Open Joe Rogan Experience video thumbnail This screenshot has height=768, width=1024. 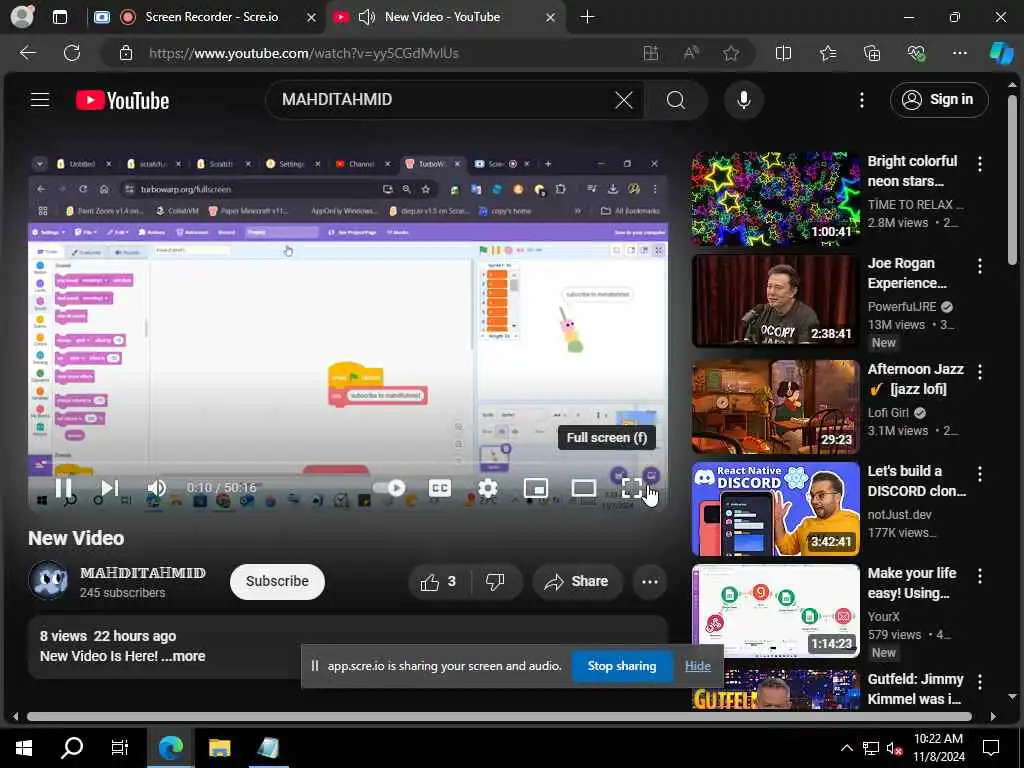coord(775,300)
